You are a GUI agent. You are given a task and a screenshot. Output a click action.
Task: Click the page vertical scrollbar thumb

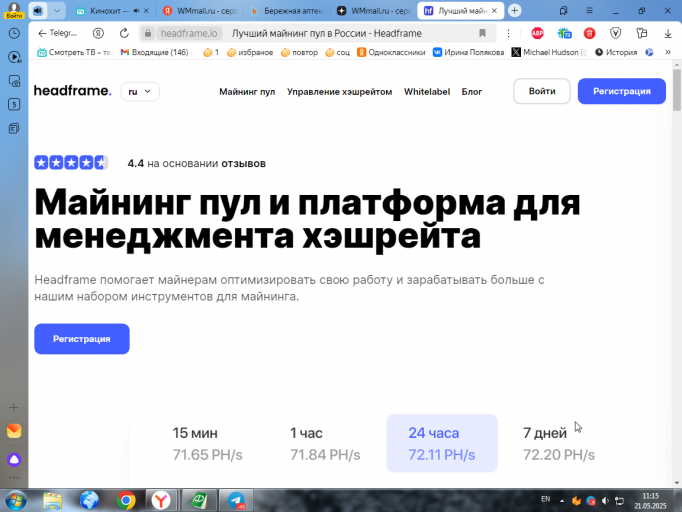click(x=677, y=89)
